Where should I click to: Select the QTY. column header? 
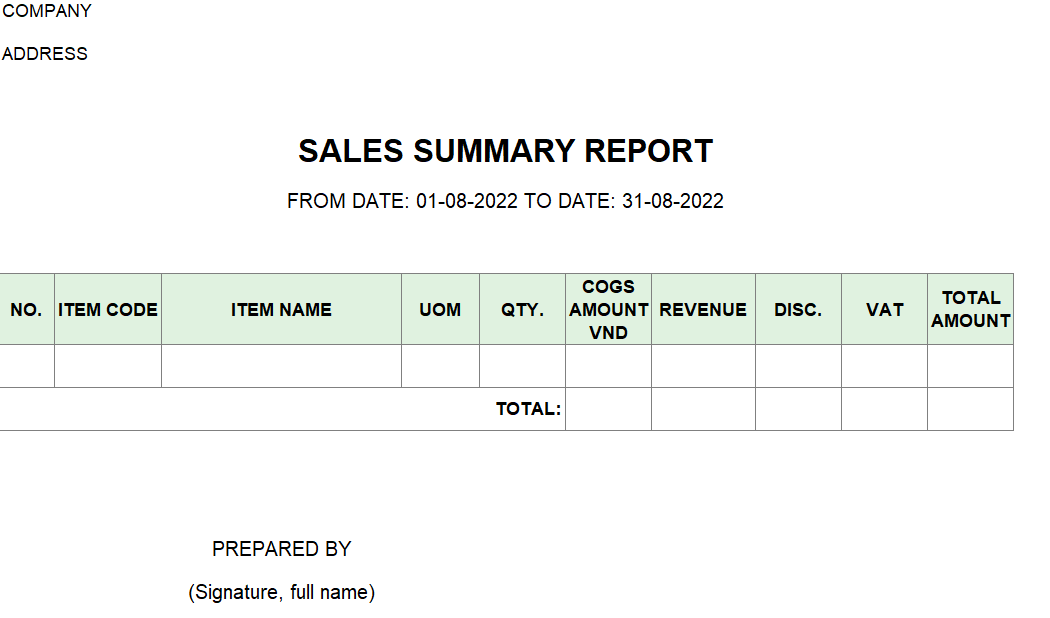tap(522, 309)
